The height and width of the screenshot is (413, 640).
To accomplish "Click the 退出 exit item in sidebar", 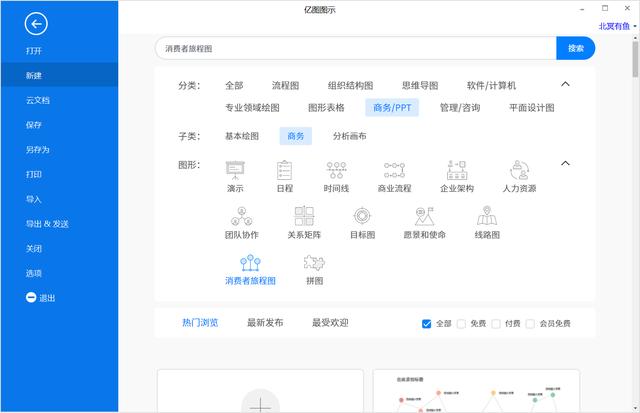I will click(x=40, y=298).
